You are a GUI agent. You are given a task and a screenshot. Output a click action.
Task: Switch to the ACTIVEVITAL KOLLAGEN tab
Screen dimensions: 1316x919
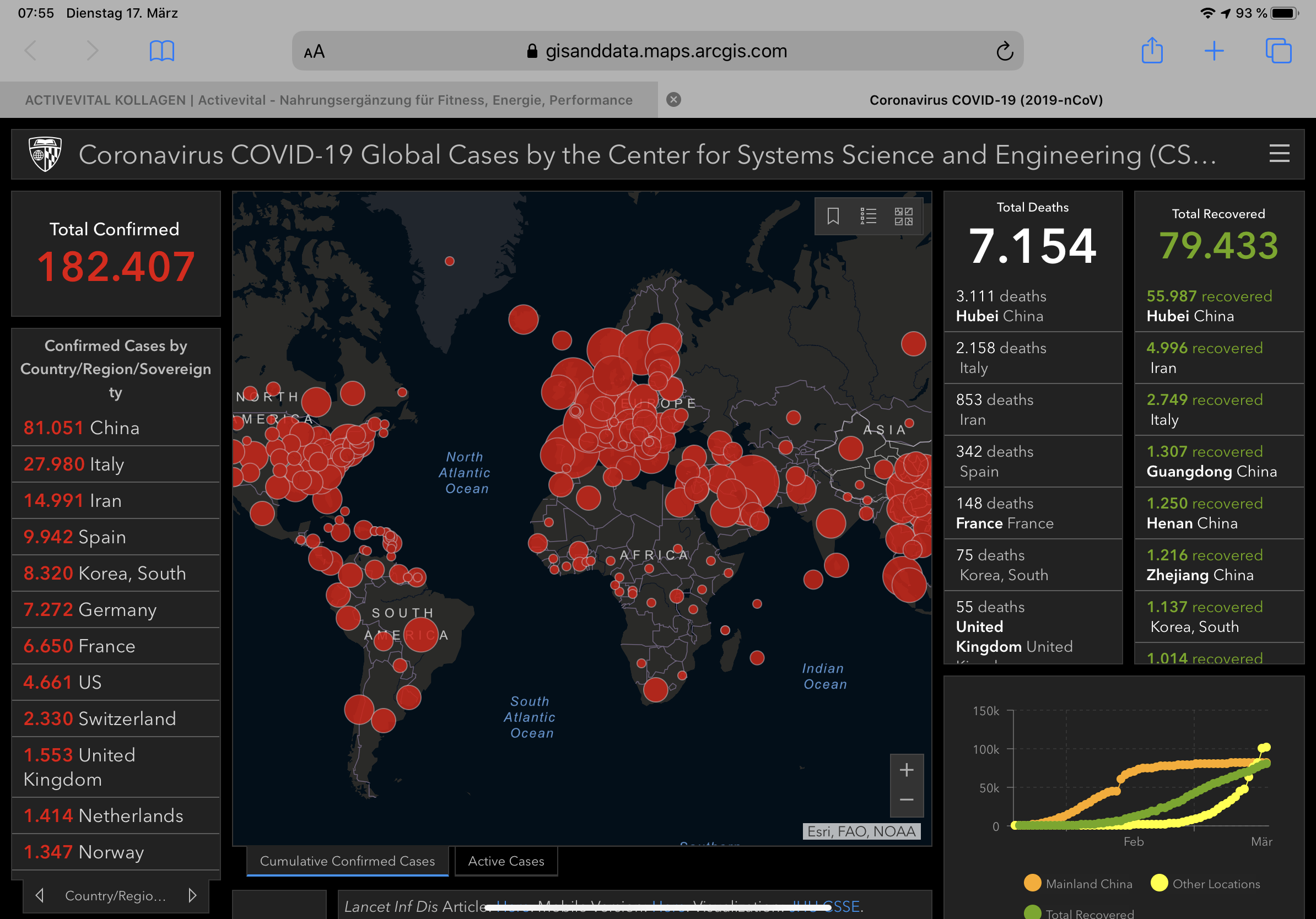point(328,100)
